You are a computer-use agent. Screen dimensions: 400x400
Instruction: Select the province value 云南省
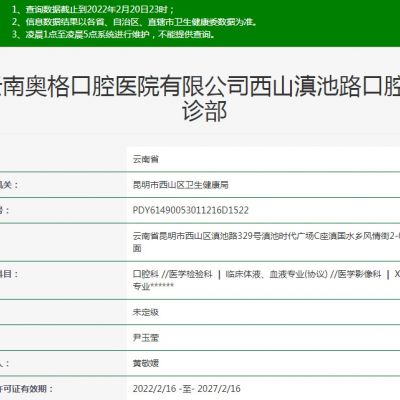[146, 159]
